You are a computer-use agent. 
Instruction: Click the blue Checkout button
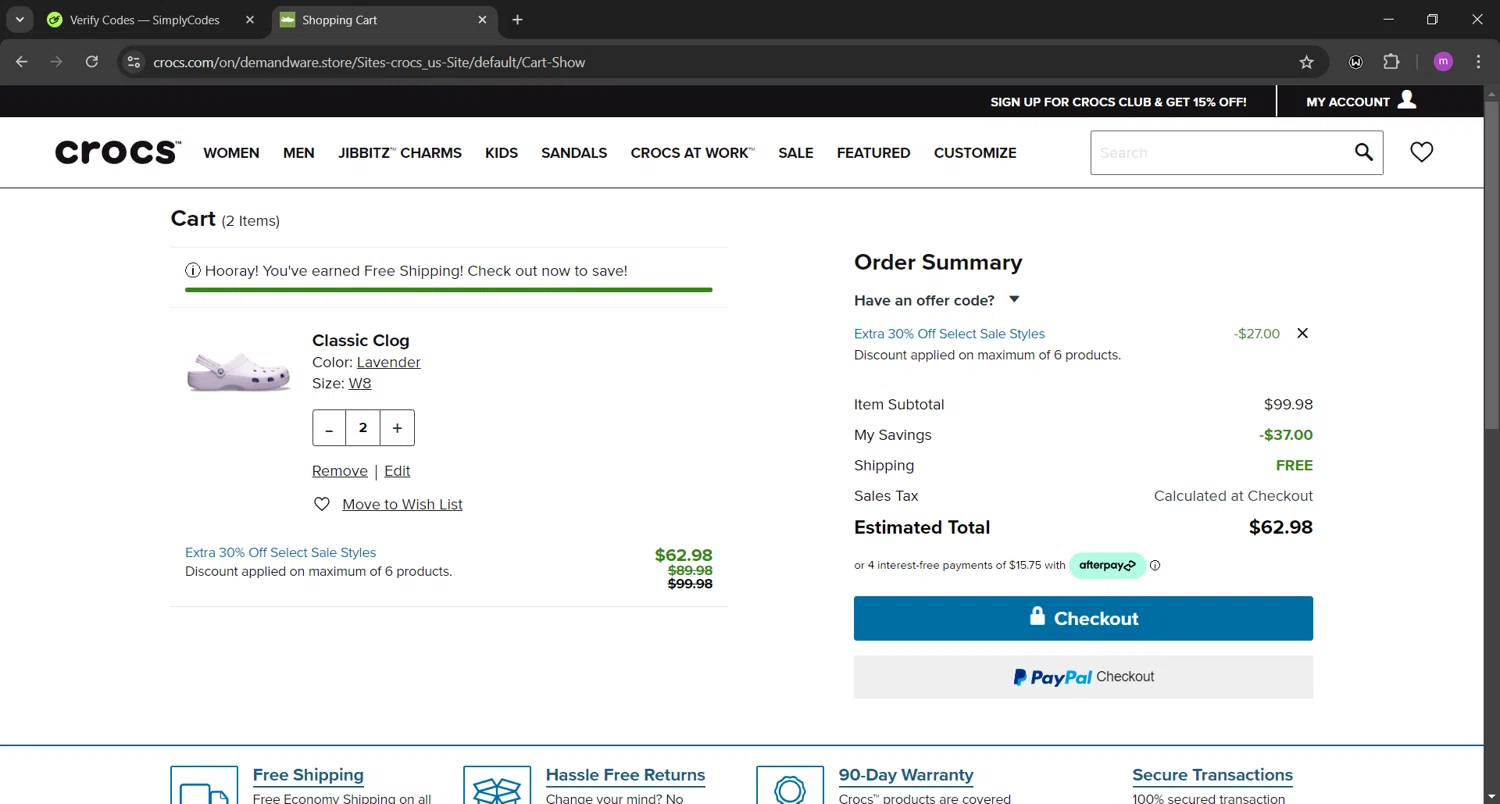[x=1083, y=619]
